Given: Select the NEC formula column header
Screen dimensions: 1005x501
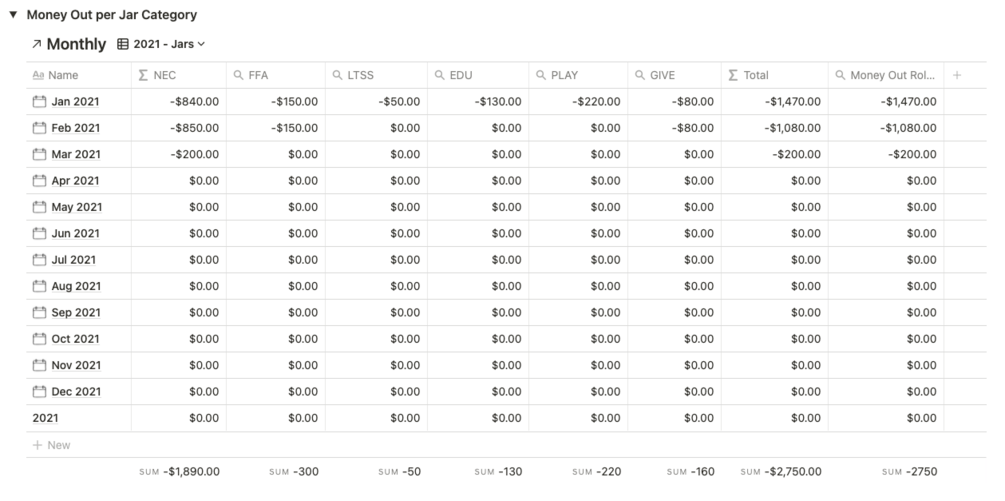Looking at the screenshot, I should coord(179,75).
